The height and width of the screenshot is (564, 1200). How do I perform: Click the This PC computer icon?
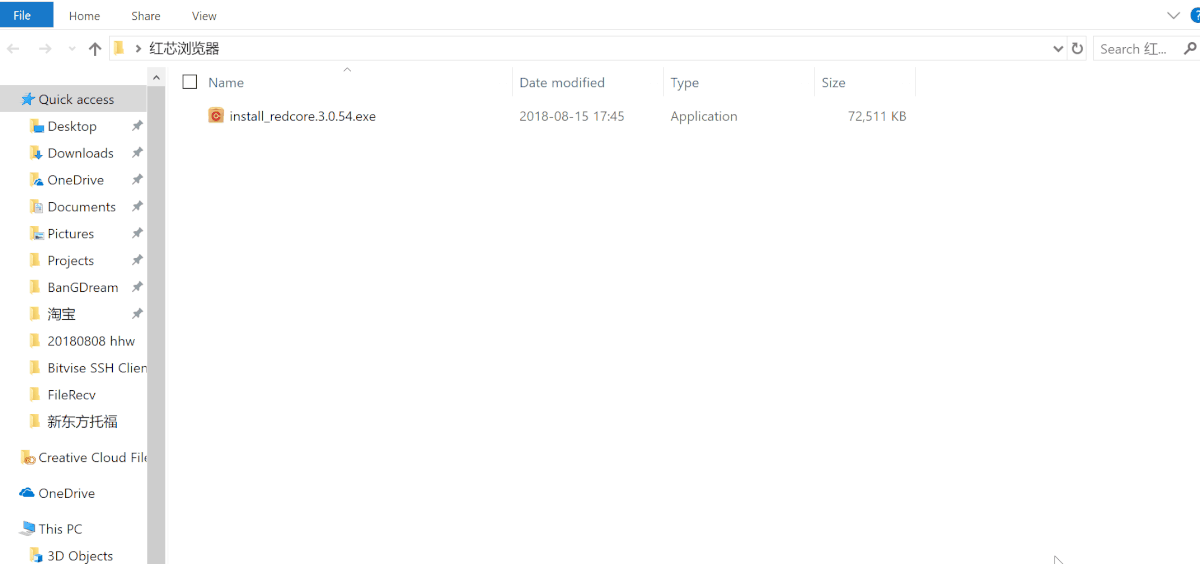click(28, 529)
